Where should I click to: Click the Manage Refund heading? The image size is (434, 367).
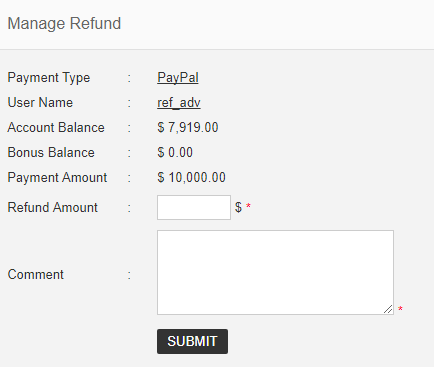pyautogui.click(x=64, y=24)
